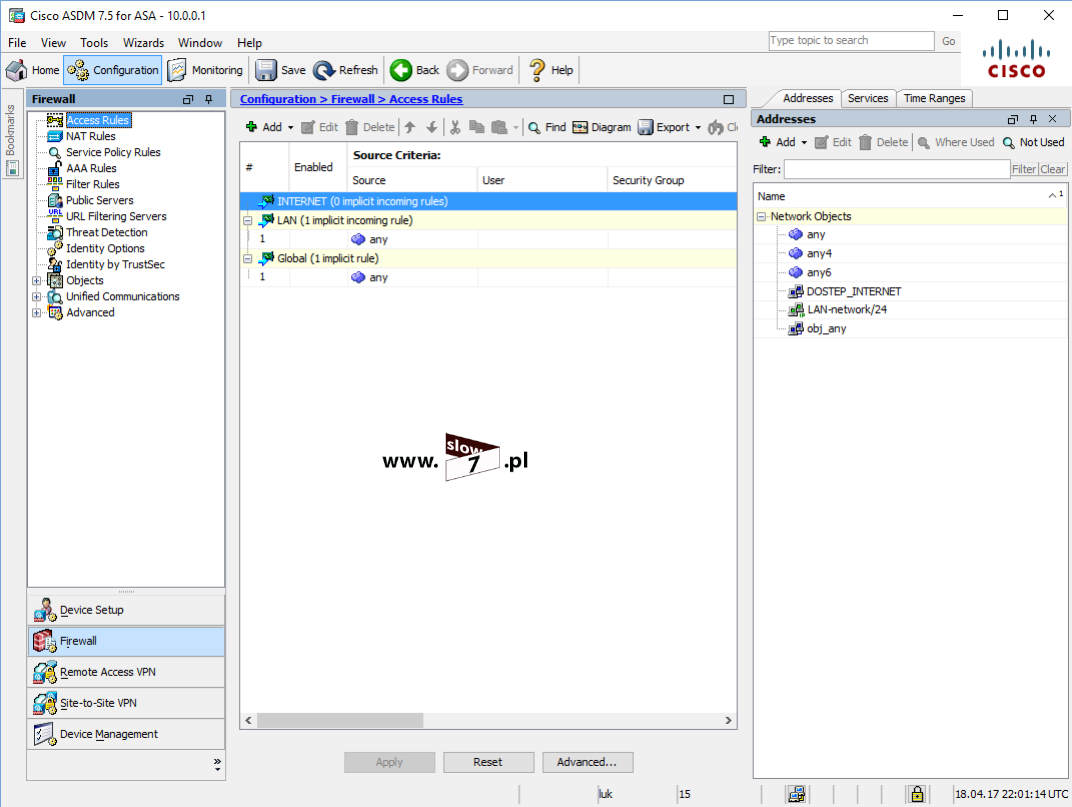Expand the Advanced tree node
This screenshot has width=1072, height=807.
37,313
